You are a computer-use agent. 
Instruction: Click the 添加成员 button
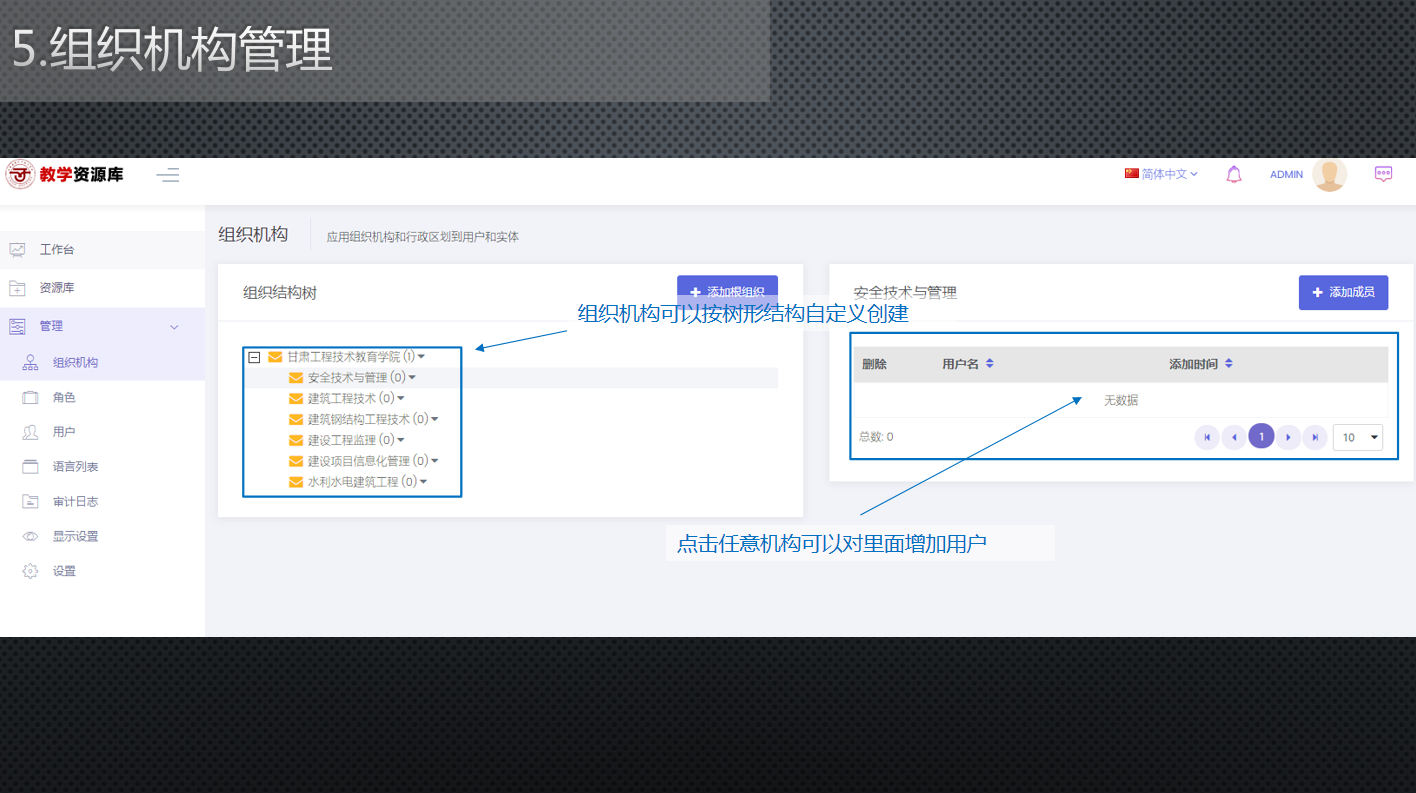pyautogui.click(x=1343, y=292)
